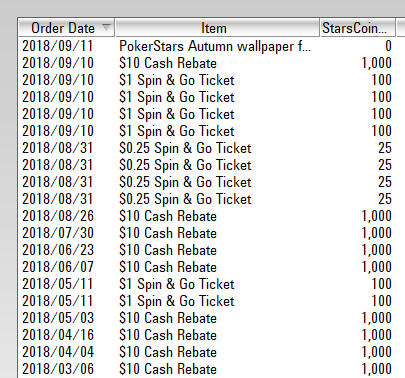This screenshot has height=378, width=405.
Task: Select the $10 Cash Rebate item for 2018/06/07
Action: pos(168,267)
